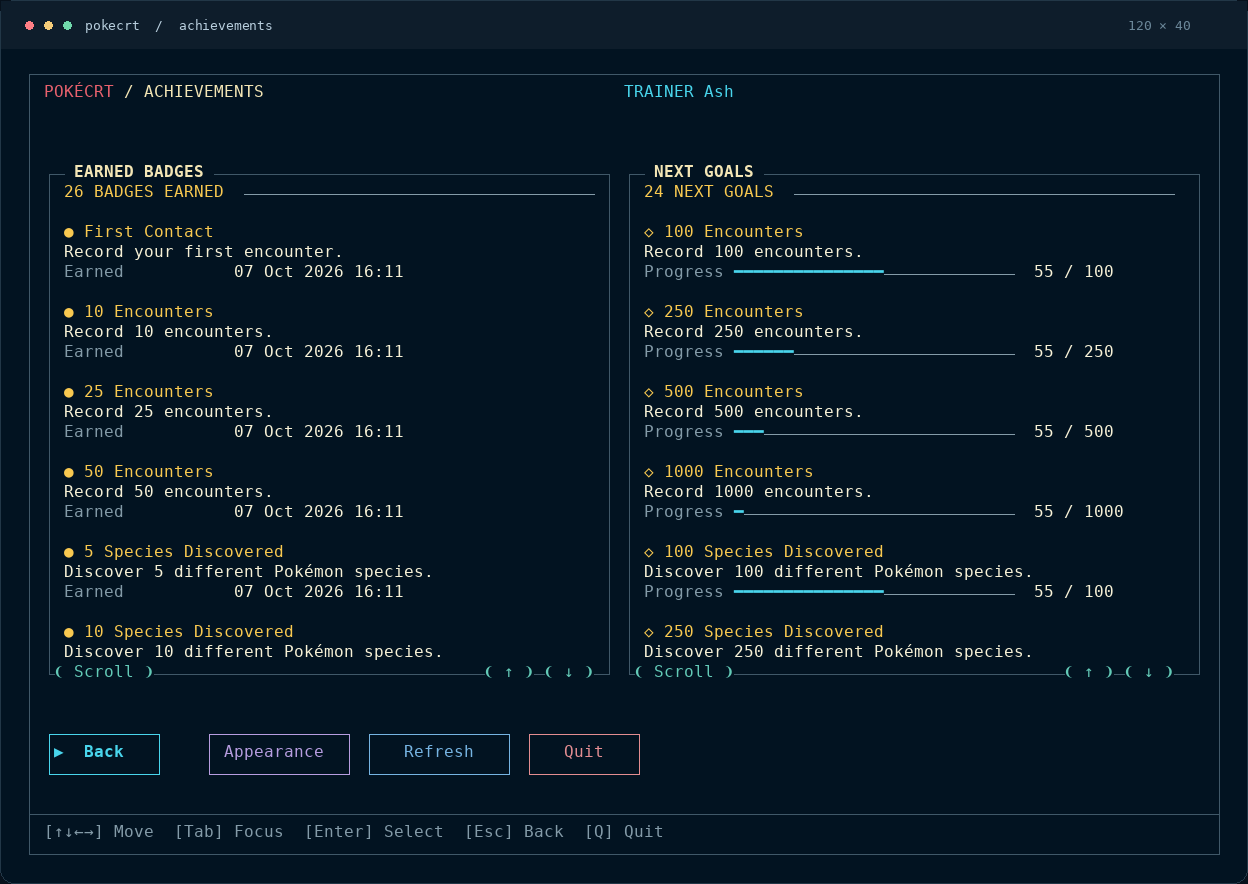This screenshot has height=884, width=1248.
Task: Click up arrow in Next Goals panel
Action: [1089, 672]
